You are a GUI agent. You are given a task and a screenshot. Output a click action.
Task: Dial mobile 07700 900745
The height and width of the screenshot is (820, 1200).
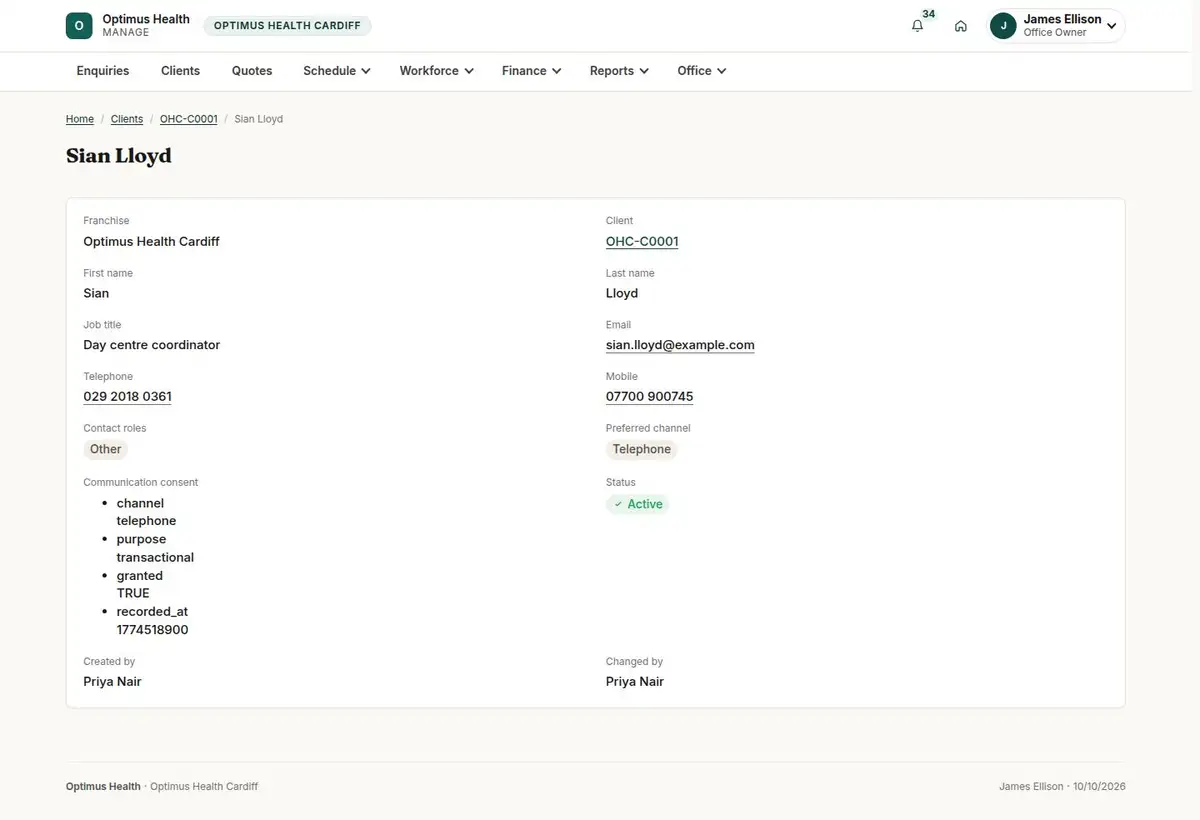tap(649, 397)
